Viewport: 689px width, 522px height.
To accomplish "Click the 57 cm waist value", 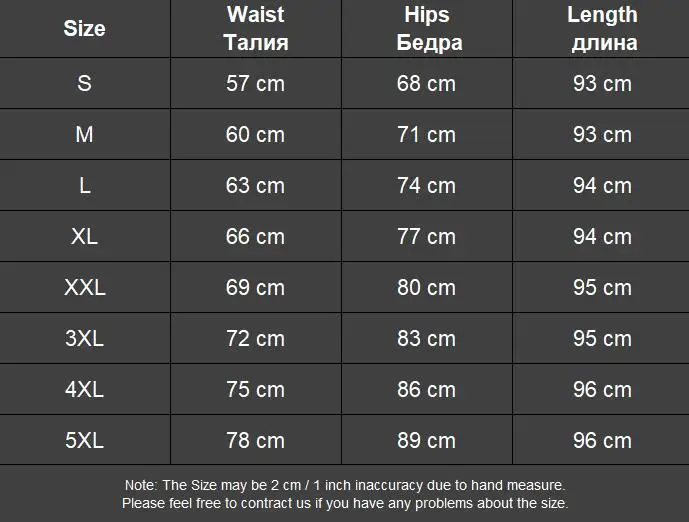I will pyautogui.click(x=256, y=83).
